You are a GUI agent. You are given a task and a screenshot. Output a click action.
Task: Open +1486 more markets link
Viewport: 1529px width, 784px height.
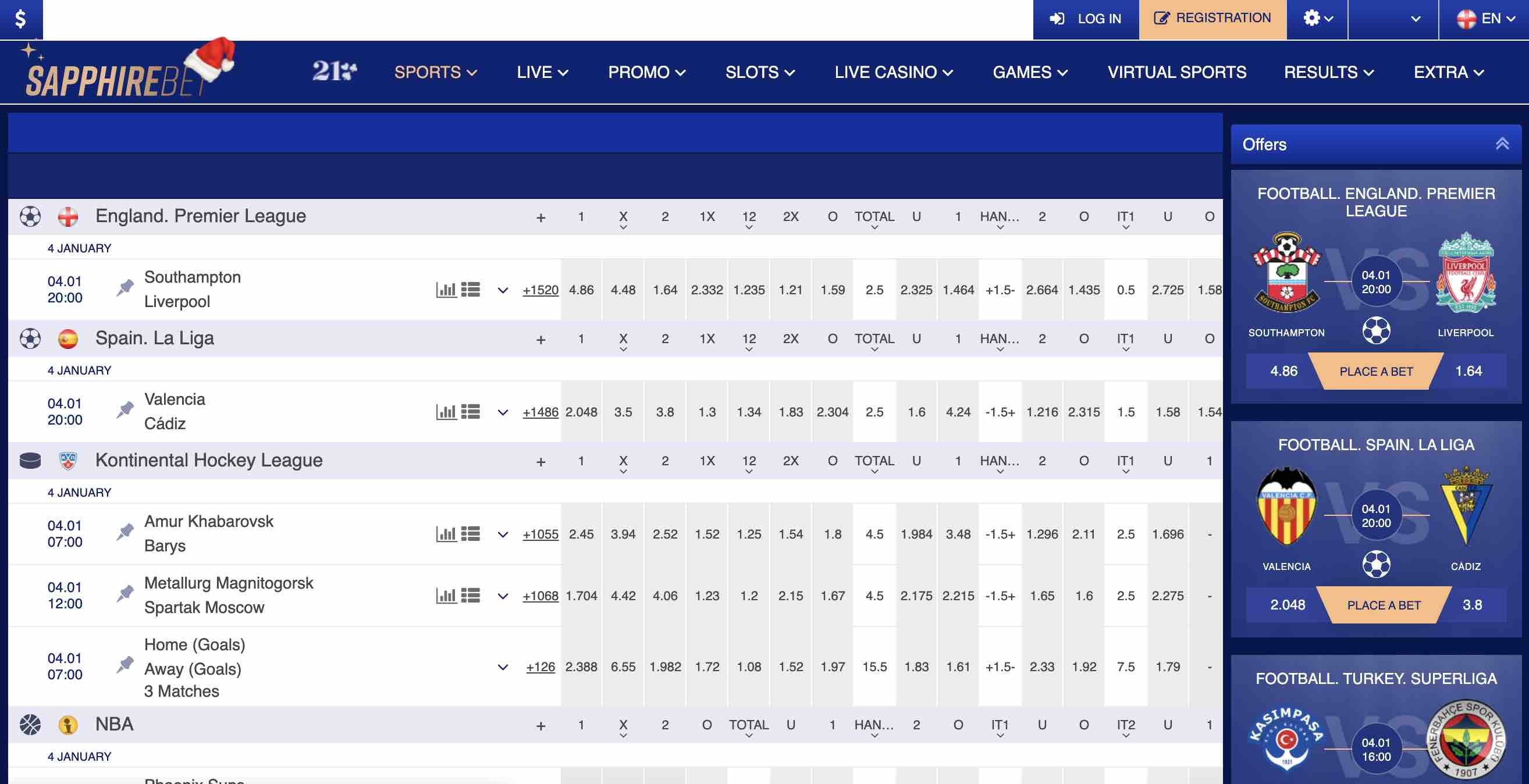pos(540,412)
